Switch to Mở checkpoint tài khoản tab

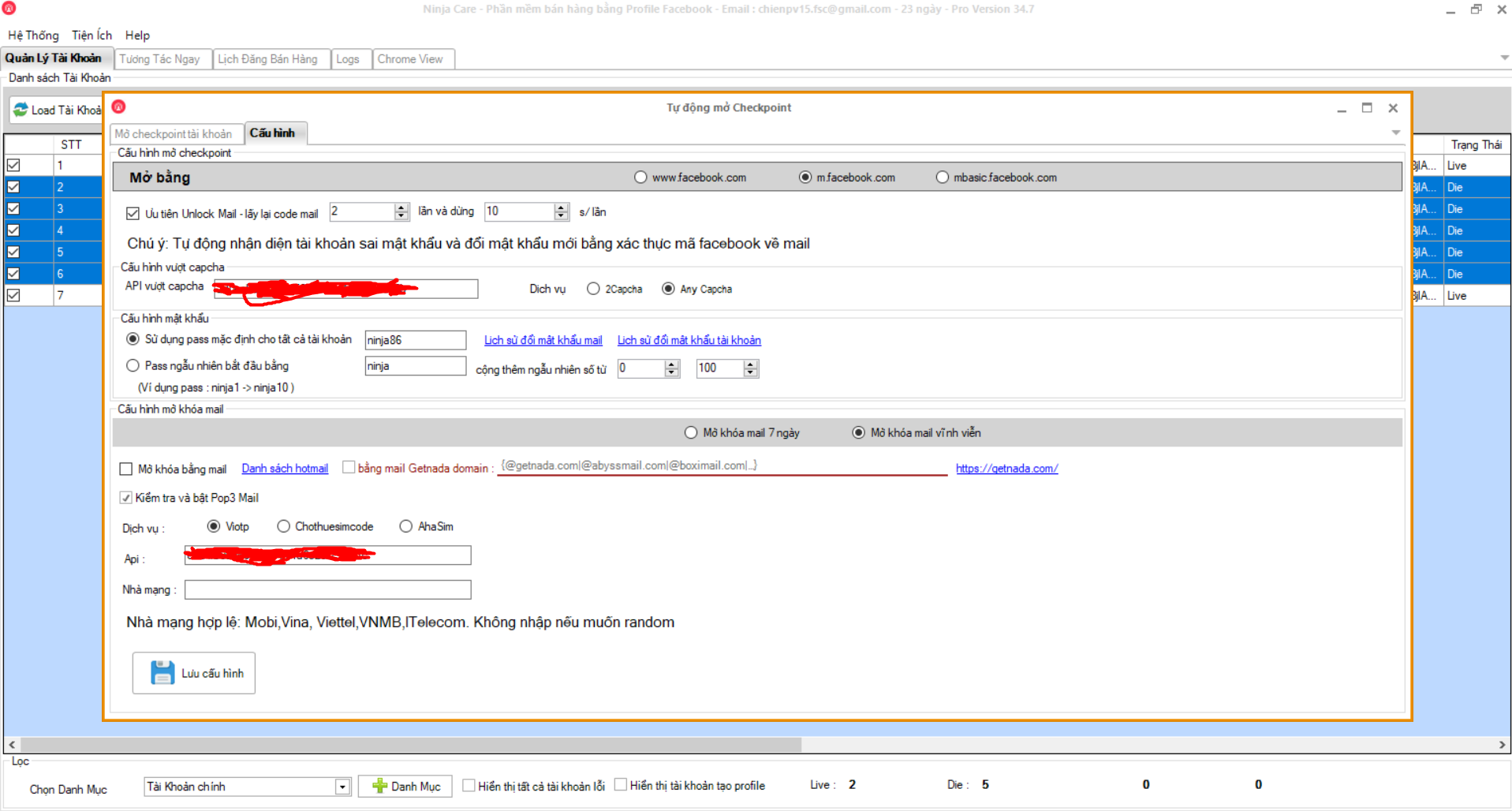click(177, 134)
